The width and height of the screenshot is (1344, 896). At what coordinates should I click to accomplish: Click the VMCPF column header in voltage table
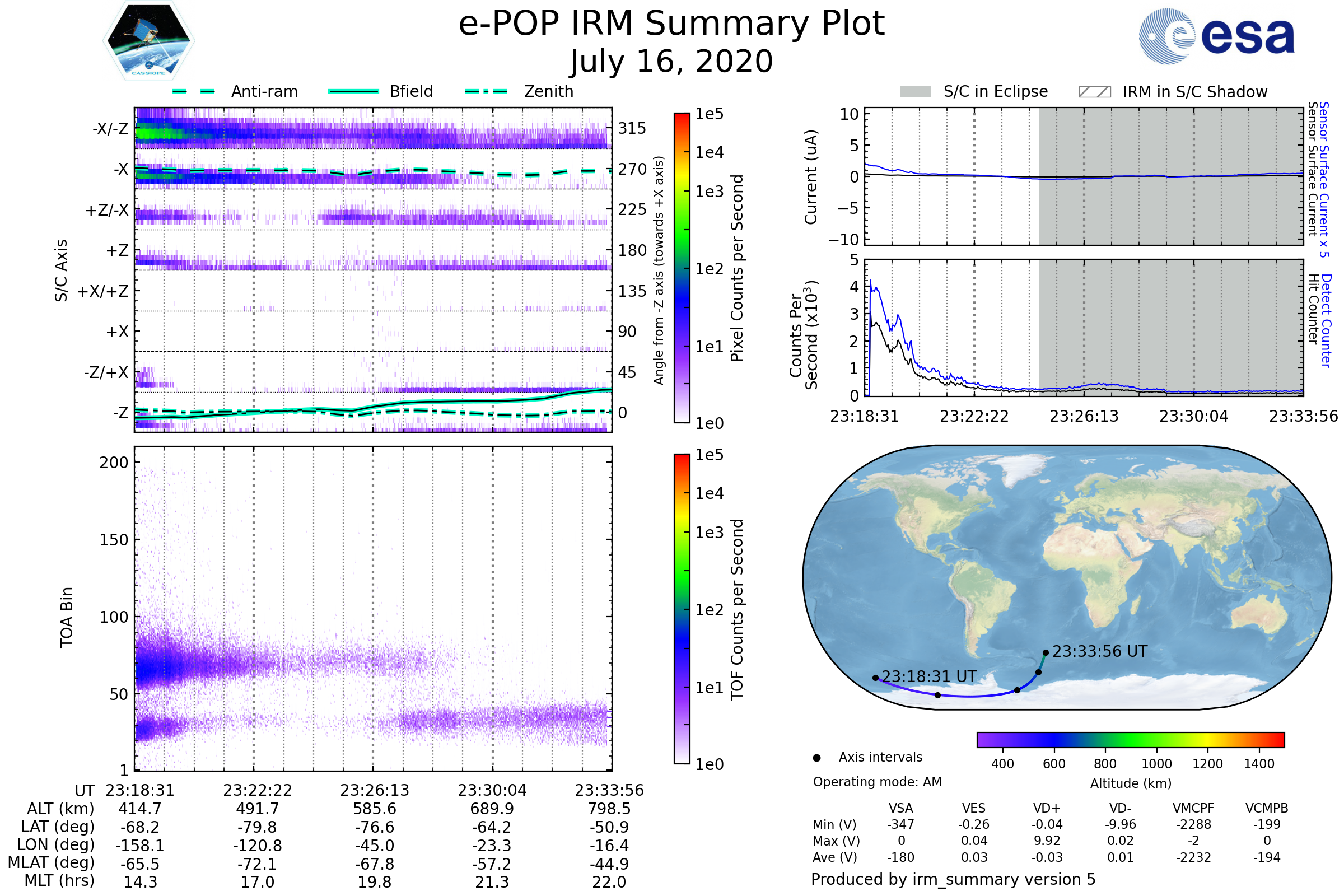coord(1193,808)
